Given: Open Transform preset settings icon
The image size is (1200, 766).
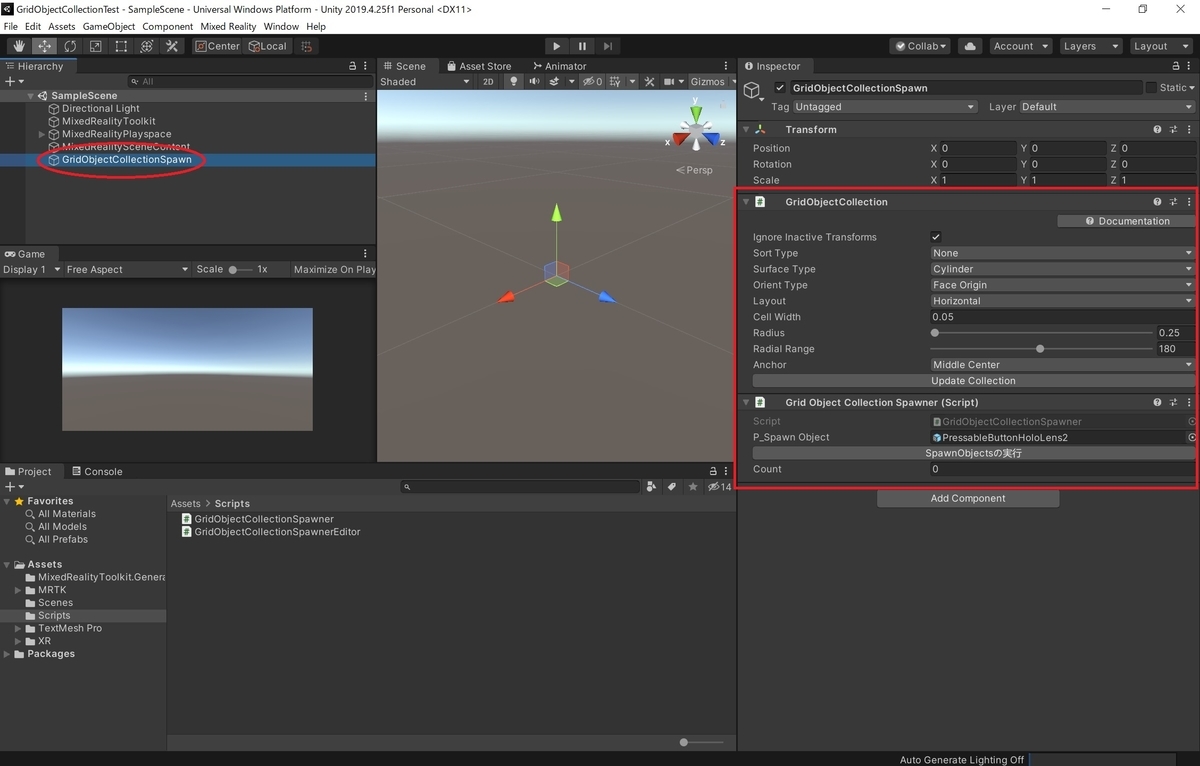Looking at the screenshot, I should [x=1173, y=130].
